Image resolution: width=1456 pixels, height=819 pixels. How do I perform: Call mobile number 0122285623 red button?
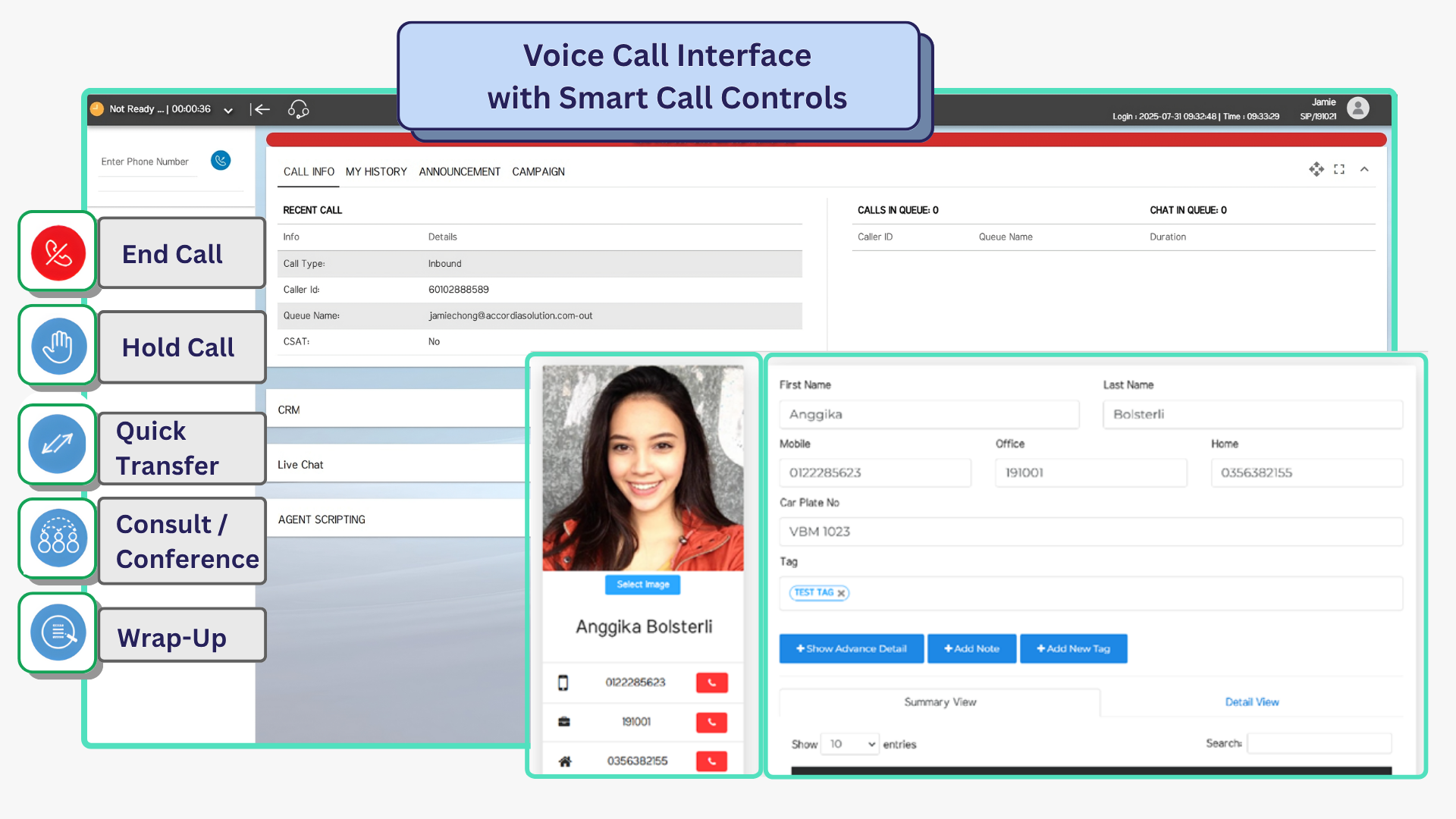pyautogui.click(x=711, y=682)
